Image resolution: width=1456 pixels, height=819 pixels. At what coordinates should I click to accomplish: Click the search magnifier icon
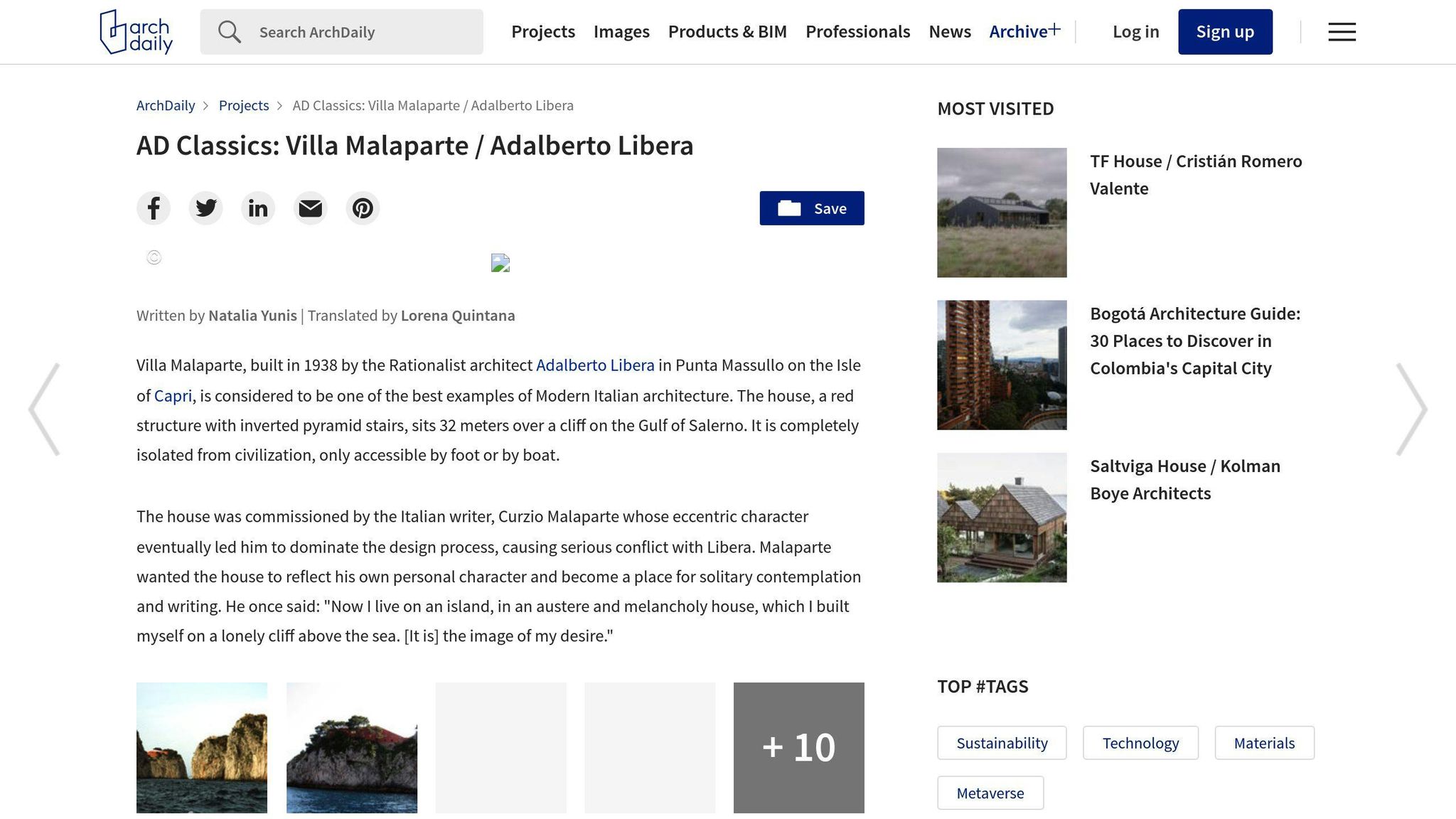click(229, 31)
